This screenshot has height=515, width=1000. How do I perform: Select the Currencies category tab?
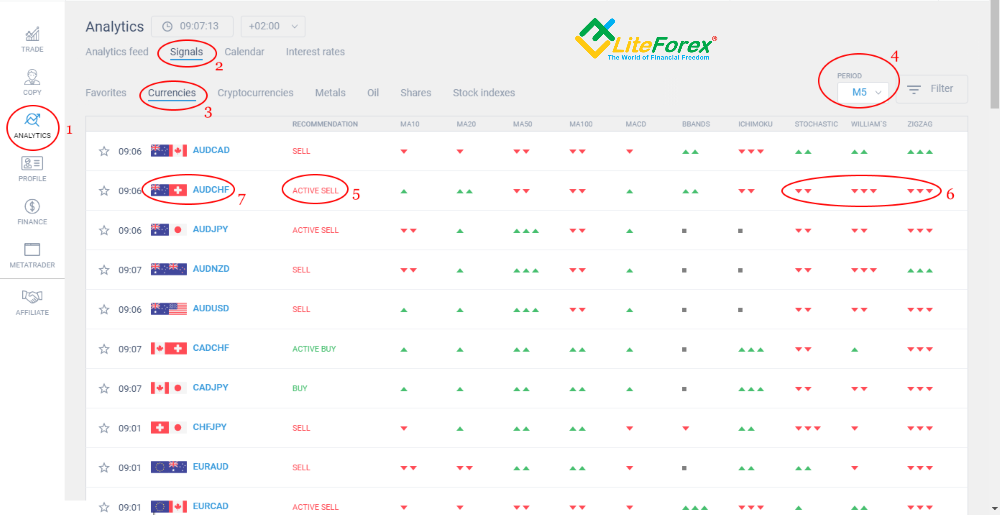point(172,92)
